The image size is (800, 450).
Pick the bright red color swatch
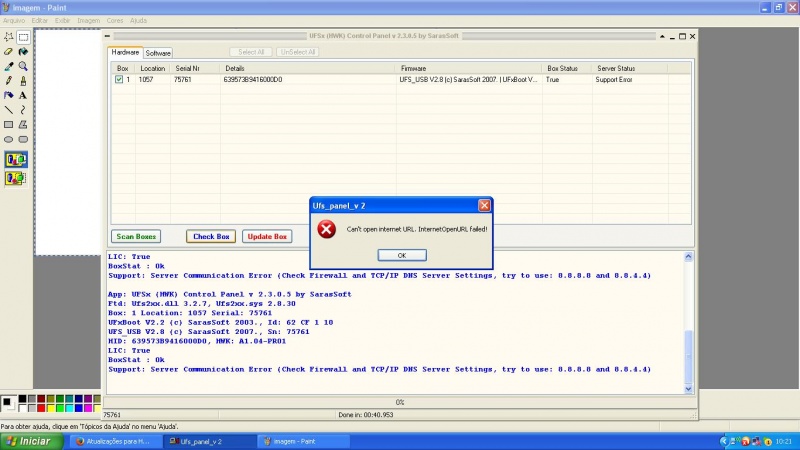41,408
